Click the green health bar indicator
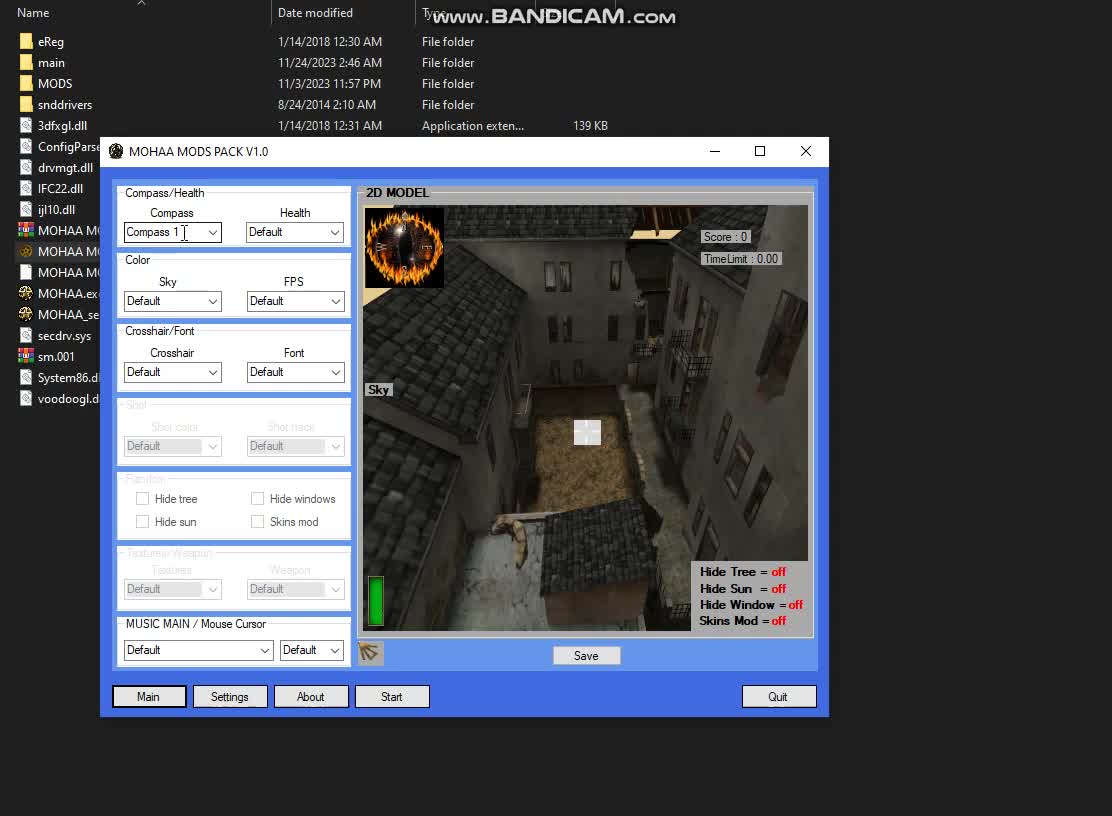The height and width of the screenshot is (816, 1112). (x=375, y=600)
